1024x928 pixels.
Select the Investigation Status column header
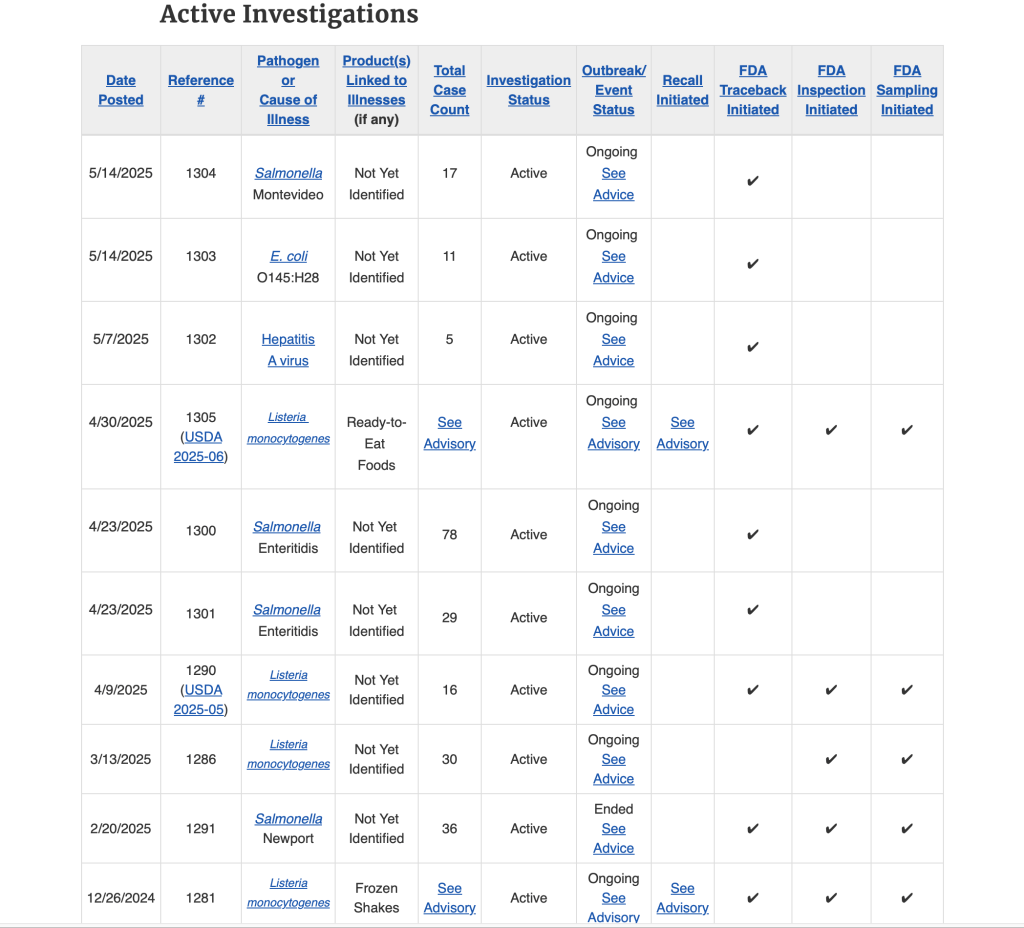coord(528,90)
